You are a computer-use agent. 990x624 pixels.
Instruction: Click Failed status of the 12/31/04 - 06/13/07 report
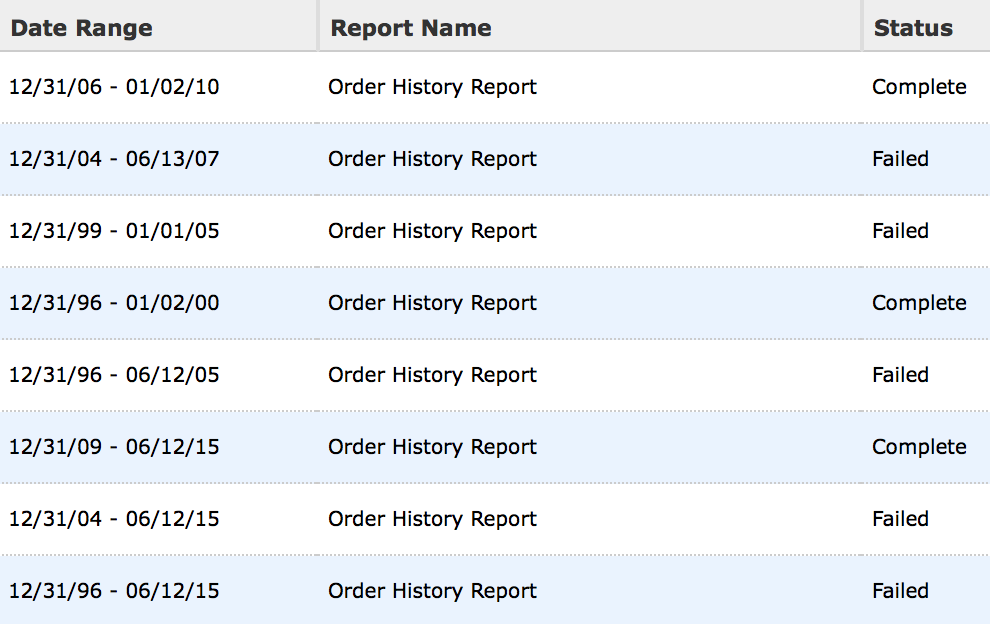pos(900,159)
